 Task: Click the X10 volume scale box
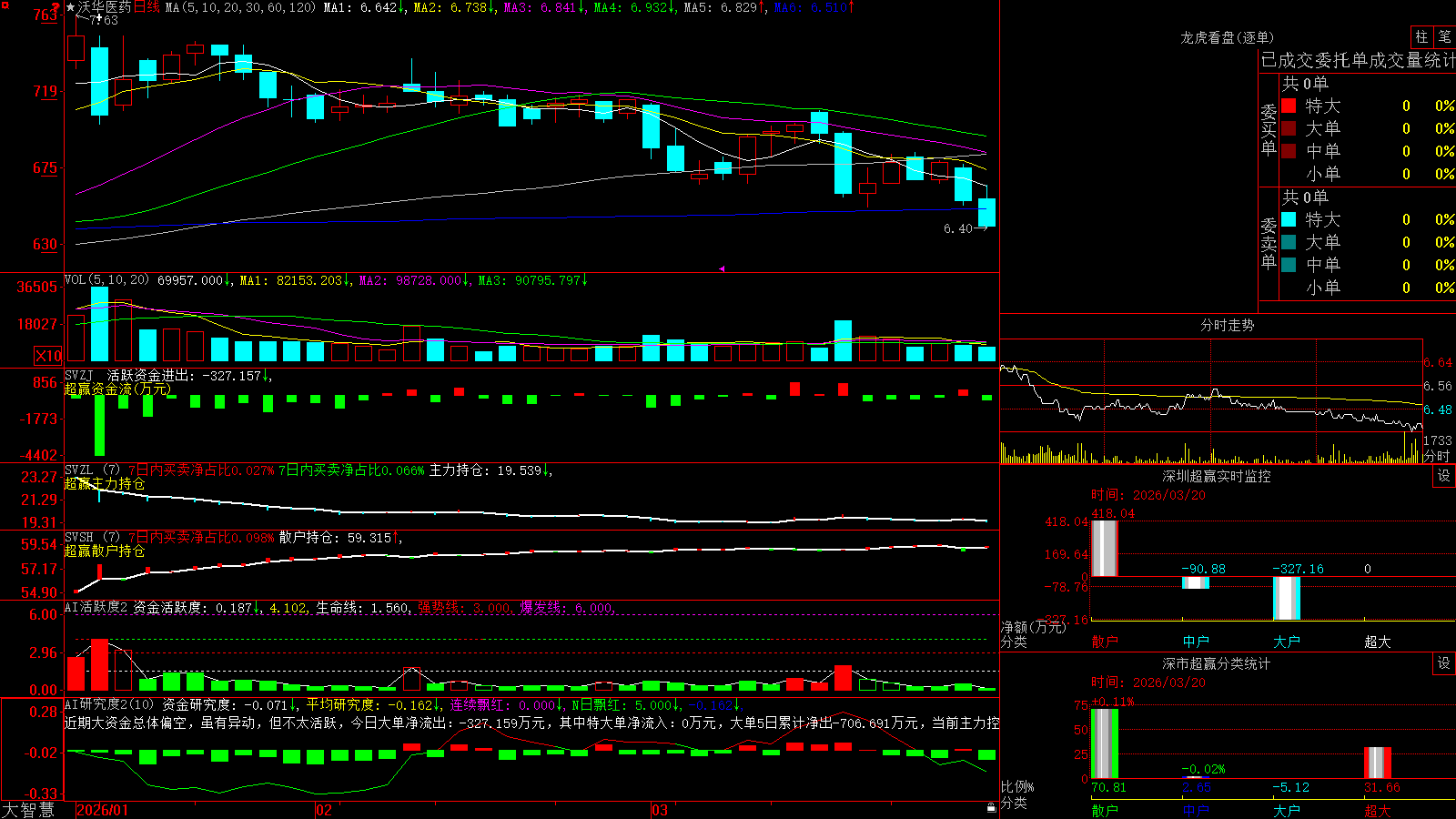[48, 356]
